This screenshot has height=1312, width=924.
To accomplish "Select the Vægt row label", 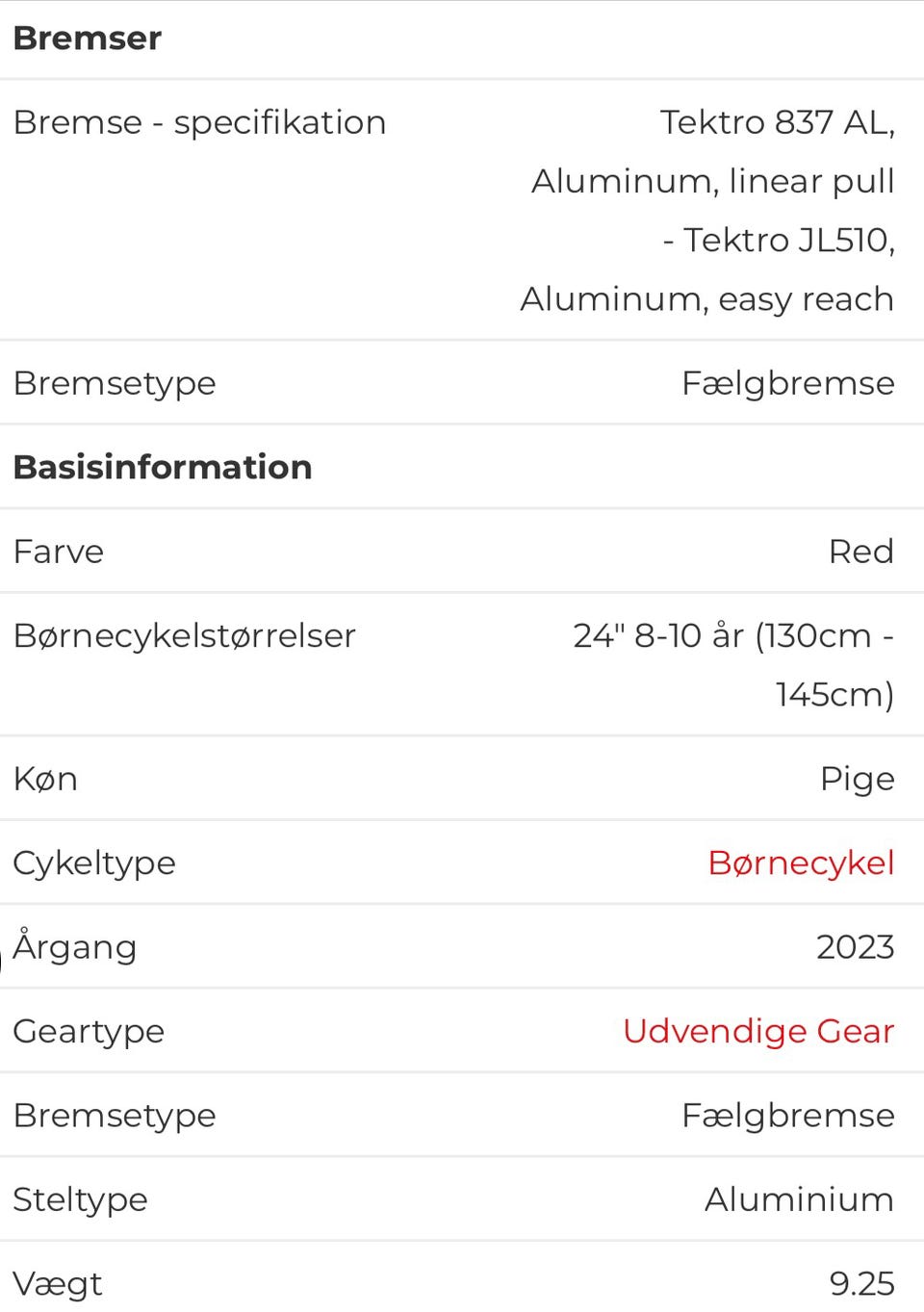I will click(x=58, y=1284).
